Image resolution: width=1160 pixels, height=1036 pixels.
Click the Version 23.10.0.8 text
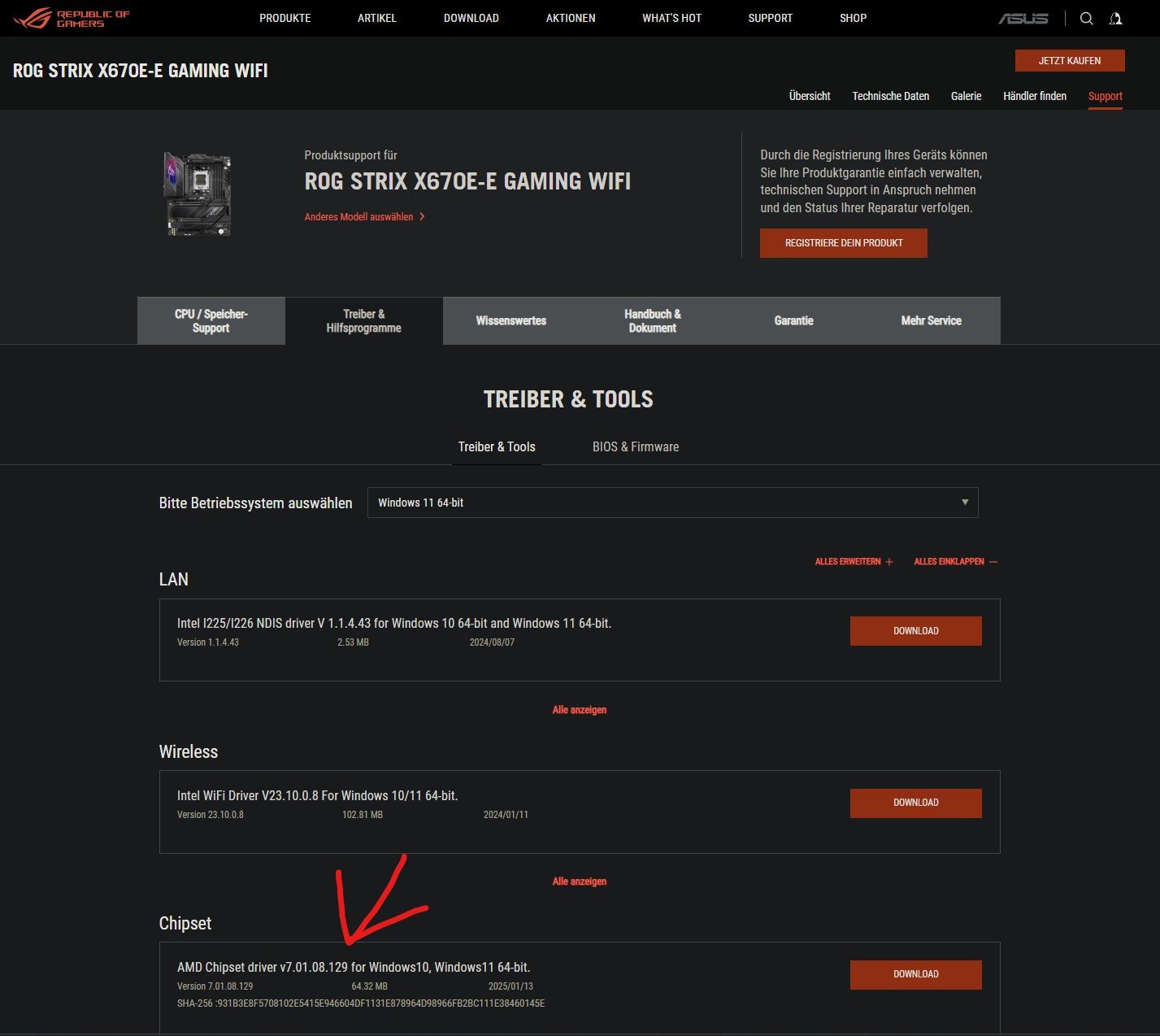[x=211, y=815]
